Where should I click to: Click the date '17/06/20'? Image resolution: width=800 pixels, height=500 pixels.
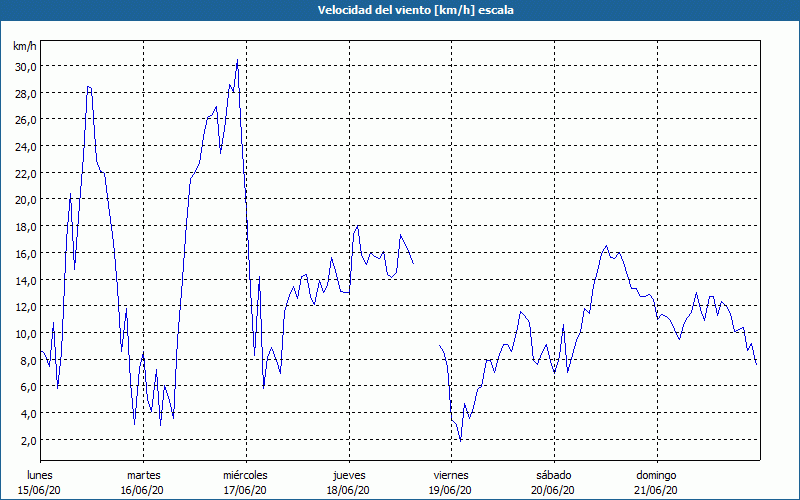(245, 490)
